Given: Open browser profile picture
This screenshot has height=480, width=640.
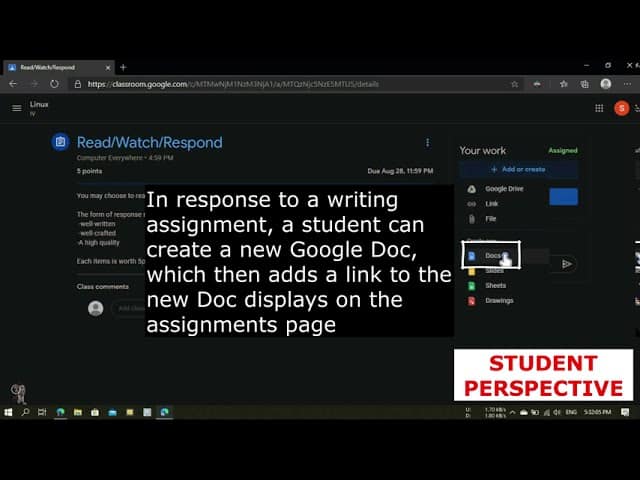Looking at the screenshot, I should click(x=606, y=84).
